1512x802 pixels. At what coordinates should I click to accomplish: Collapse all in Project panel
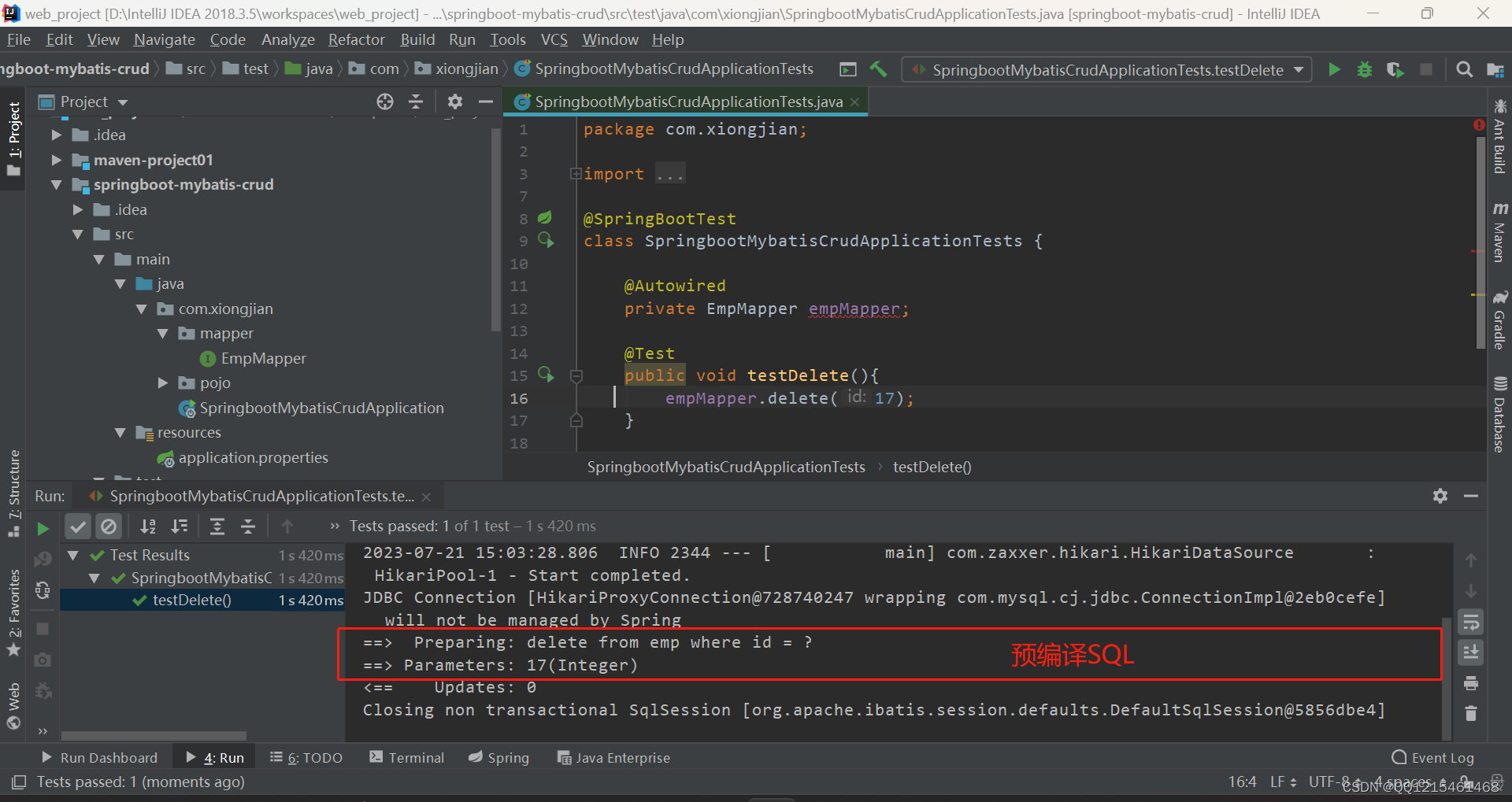416,102
